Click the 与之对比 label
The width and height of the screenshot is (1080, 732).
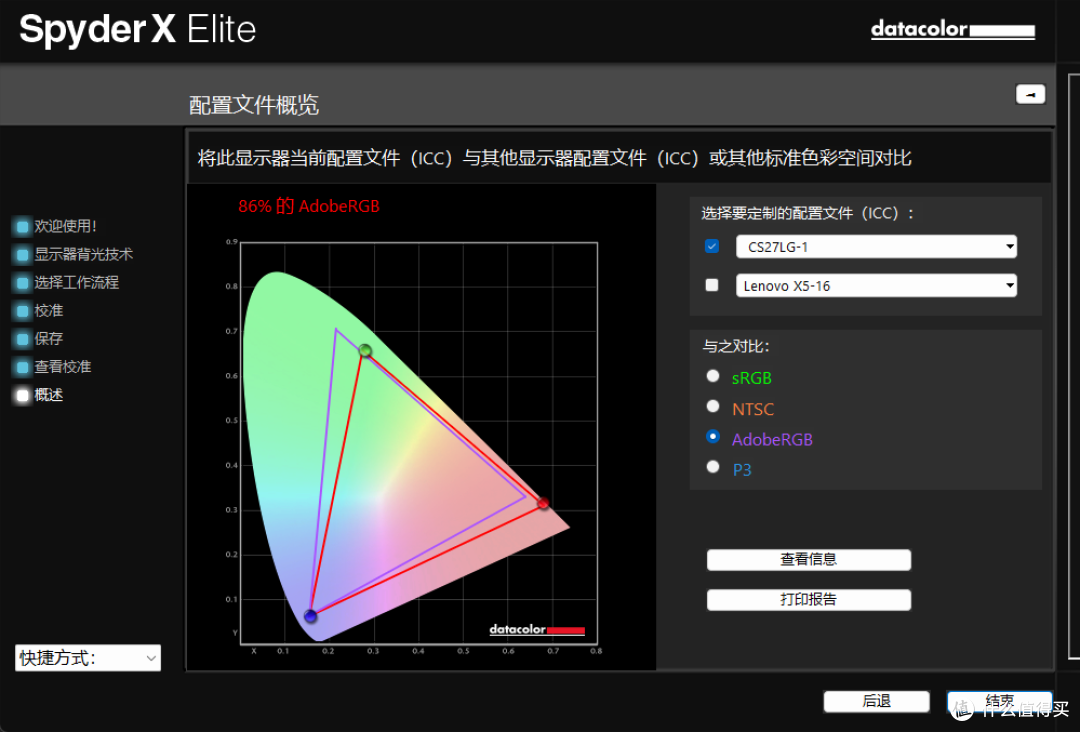tap(736, 346)
